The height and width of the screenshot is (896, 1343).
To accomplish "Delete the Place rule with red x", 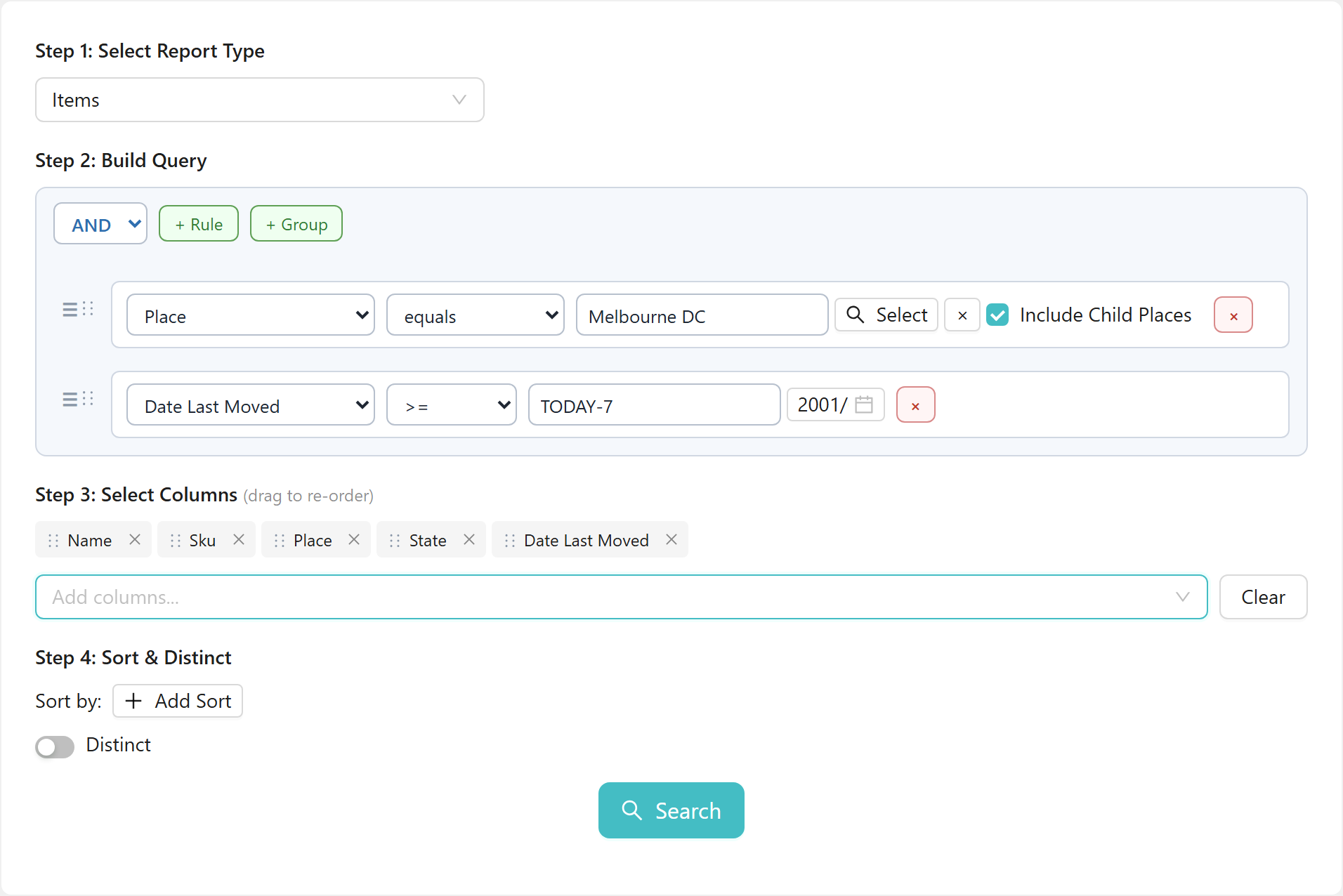I will pyautogui.click(x=1233, y=315).
